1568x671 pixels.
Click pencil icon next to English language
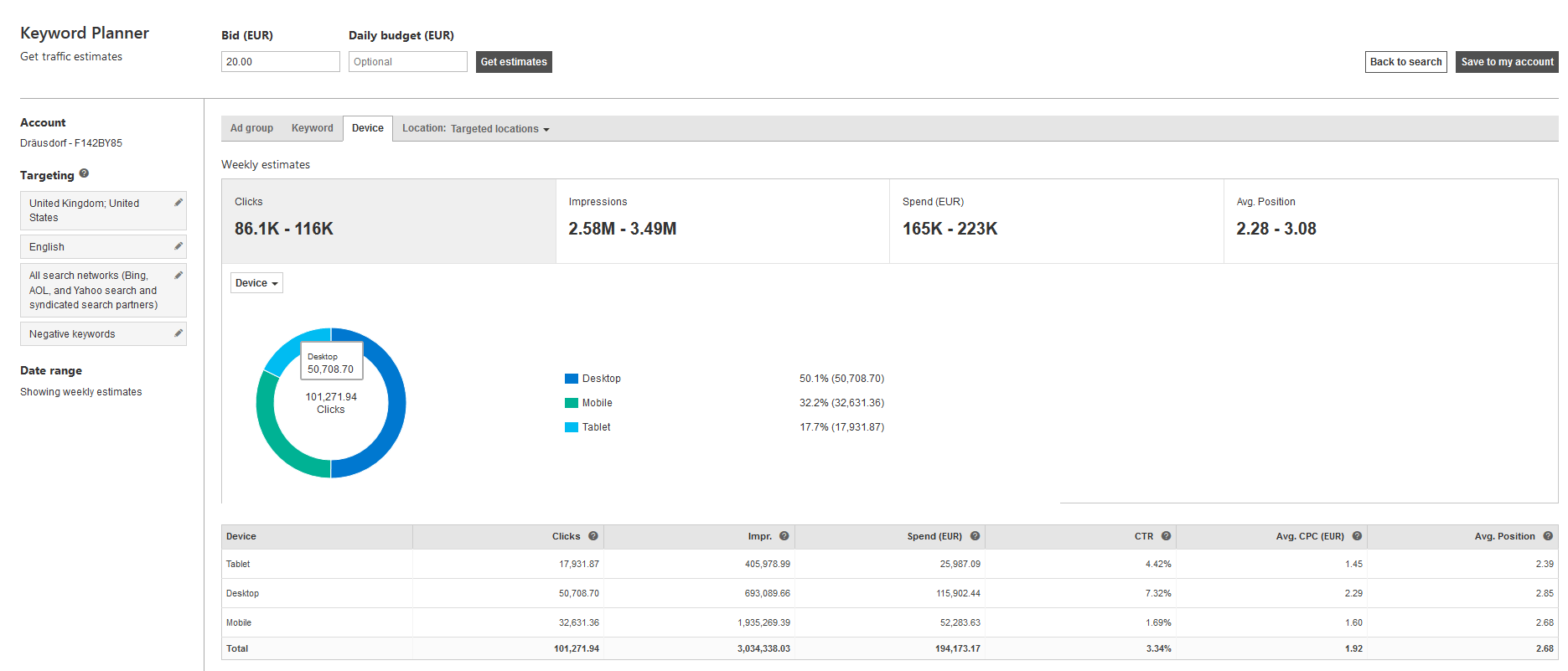pyautogui.click(x=179, y=246)
